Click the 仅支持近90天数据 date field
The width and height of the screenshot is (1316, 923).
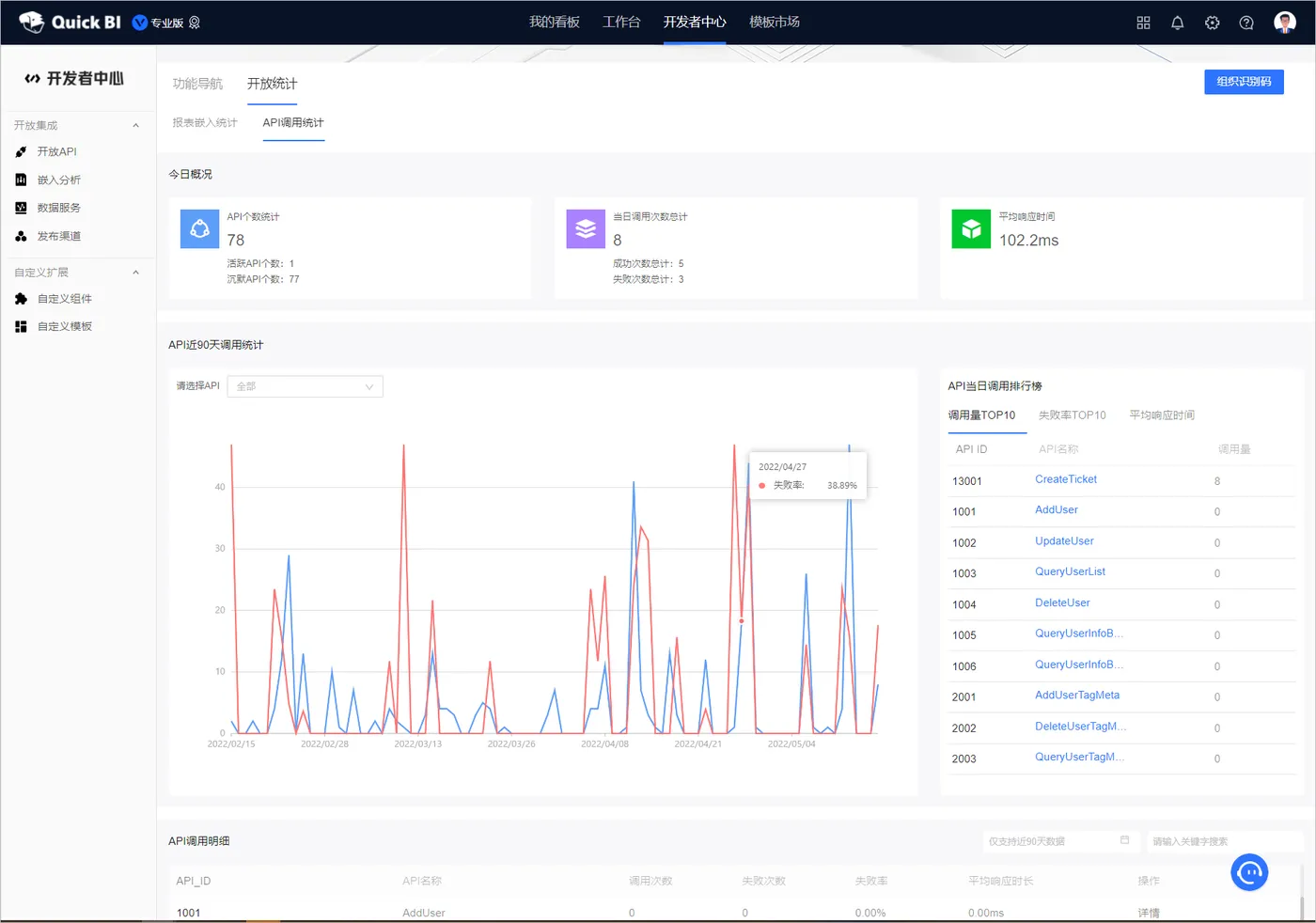tap(1059, 841)
